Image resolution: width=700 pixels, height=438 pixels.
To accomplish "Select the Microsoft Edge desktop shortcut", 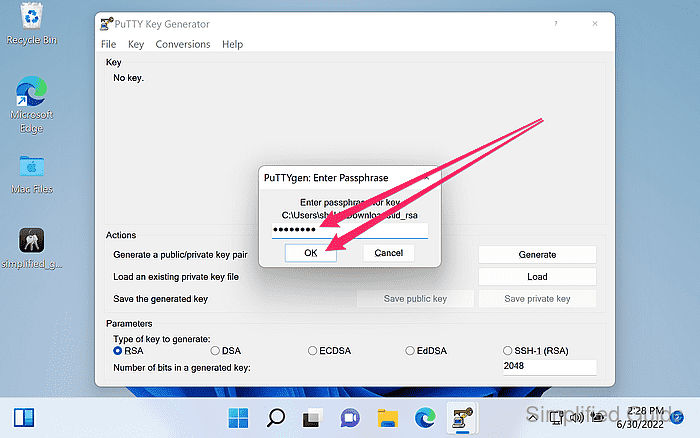I will click(x=31, y=104).
